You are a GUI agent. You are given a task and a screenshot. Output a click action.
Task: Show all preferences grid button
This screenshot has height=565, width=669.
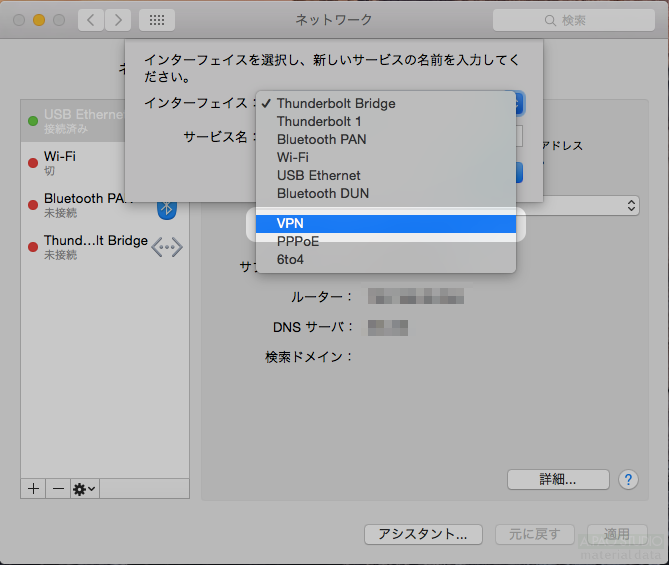[x=157, y=20]
